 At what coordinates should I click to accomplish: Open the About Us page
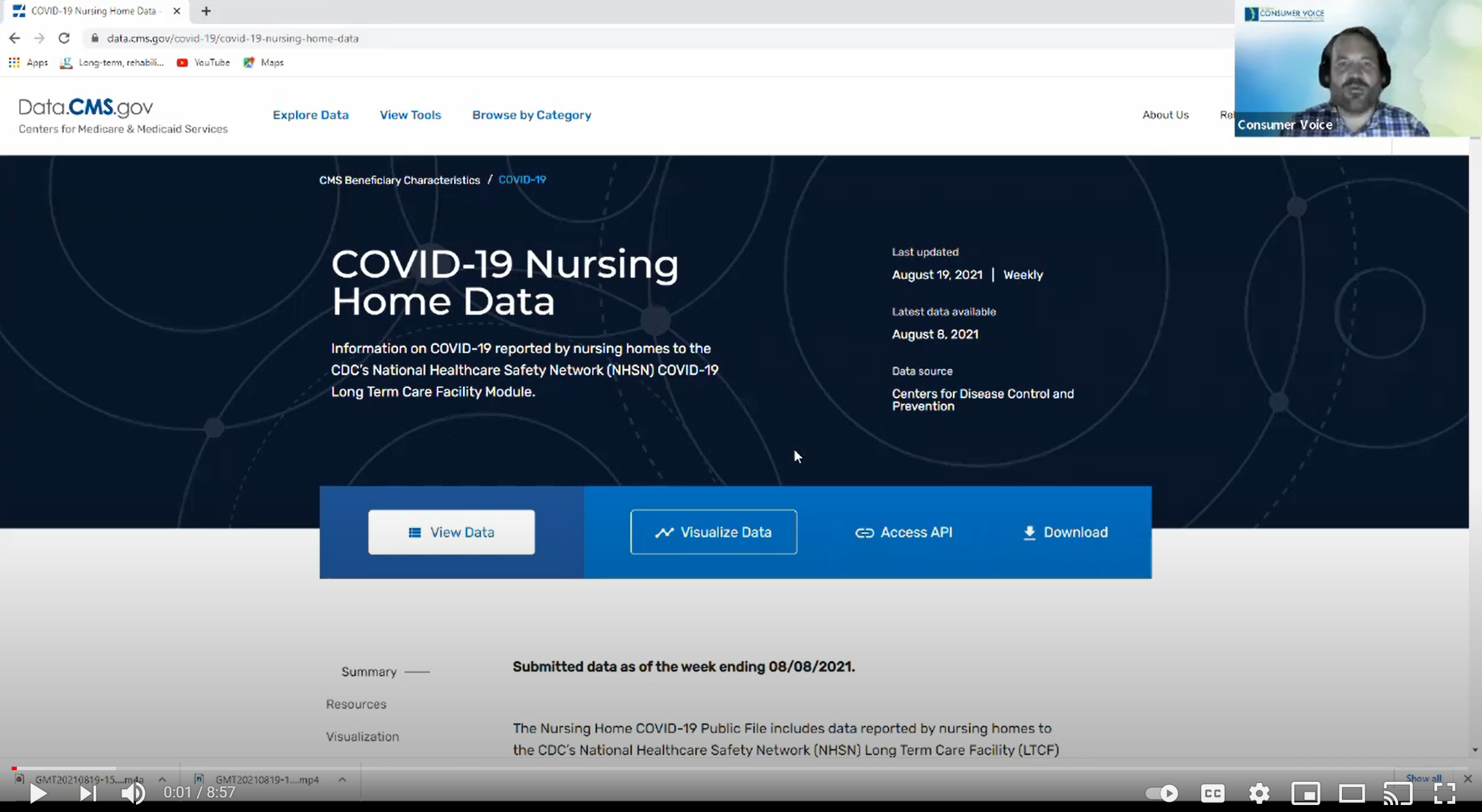pyautogui.click(x=1165, y=115)
